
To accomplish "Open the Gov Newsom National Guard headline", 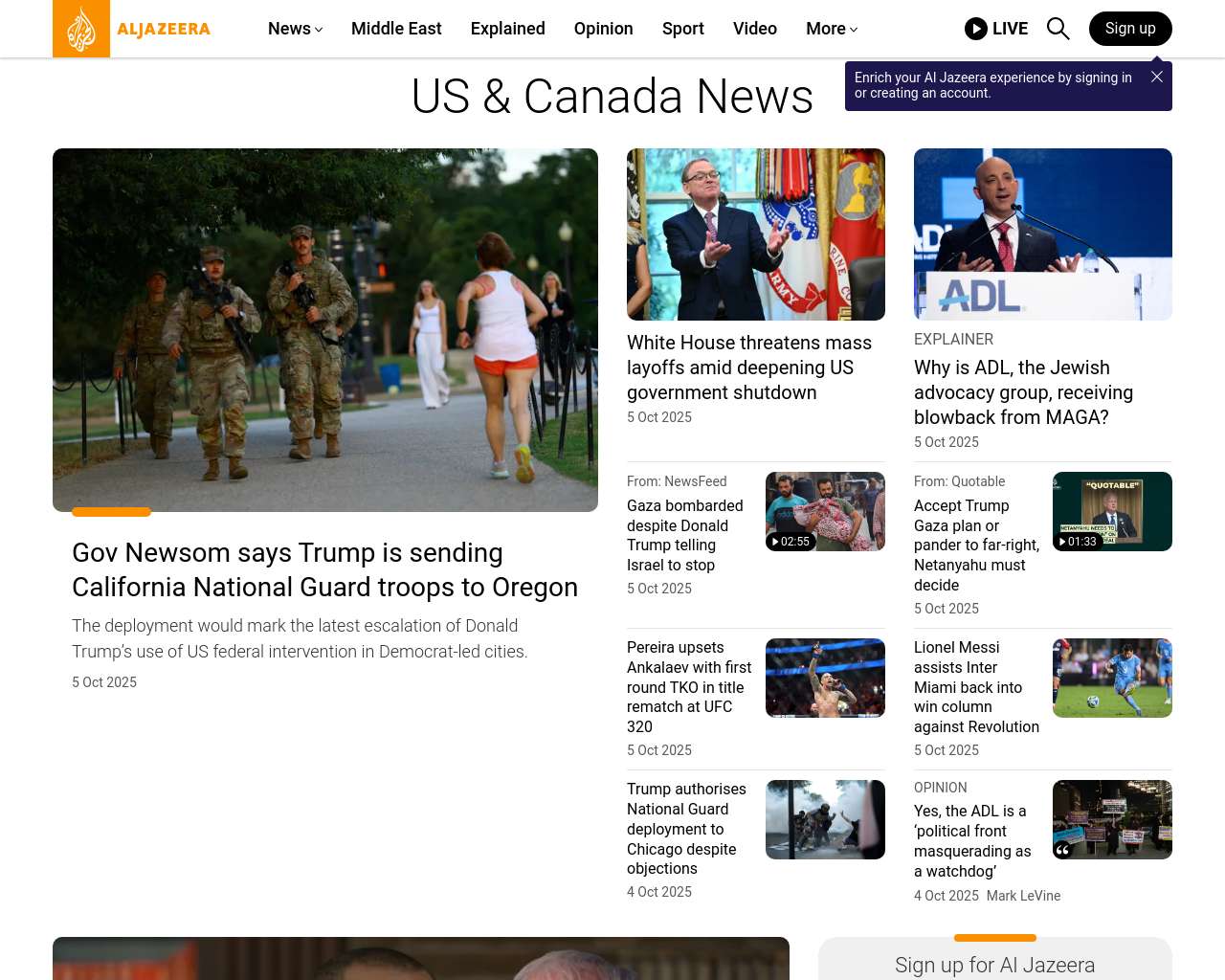I will (324, 569).
